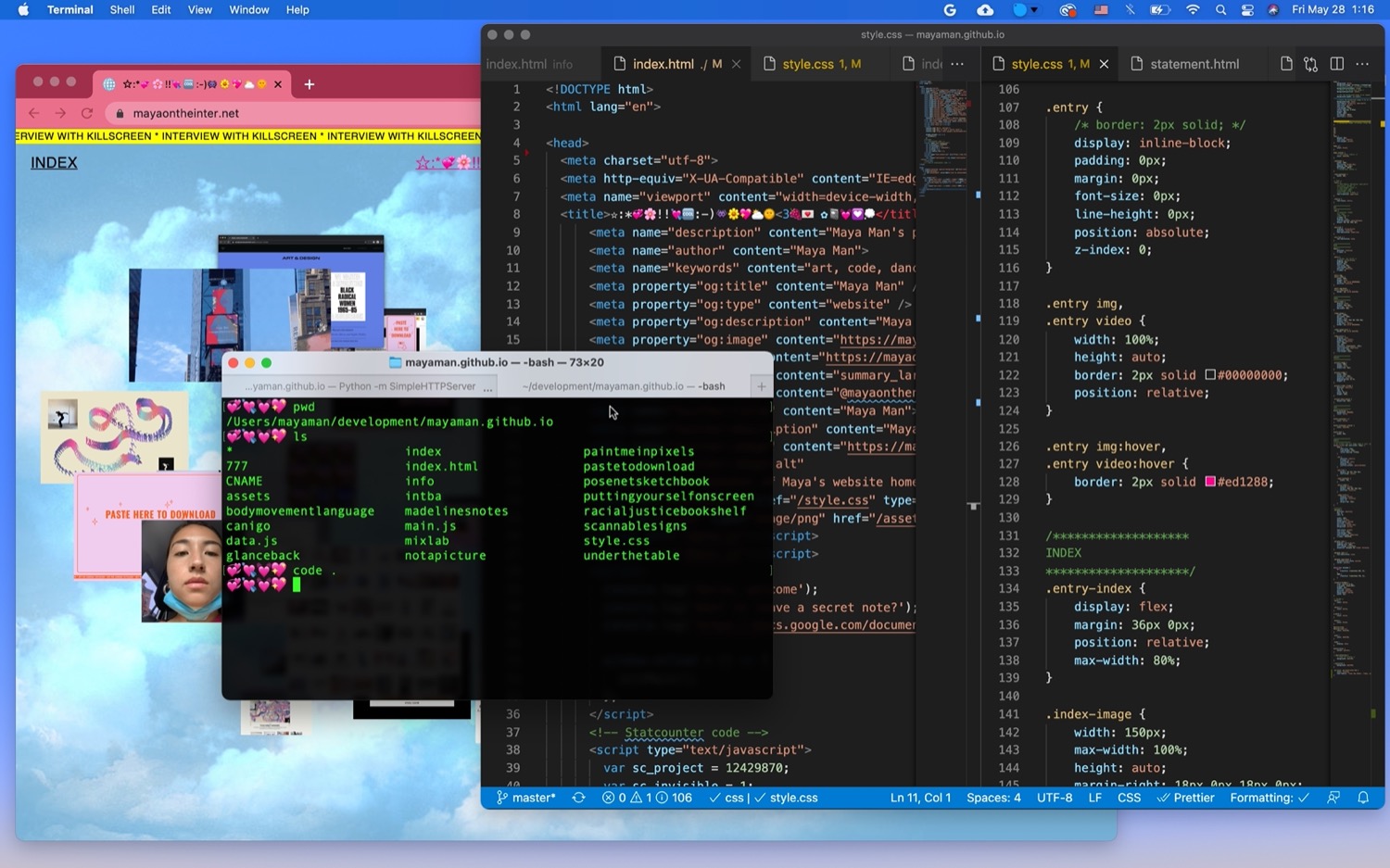The image size is (1390, 868).
Task: Open the Shell menu
Action: [x=122, y=10]
